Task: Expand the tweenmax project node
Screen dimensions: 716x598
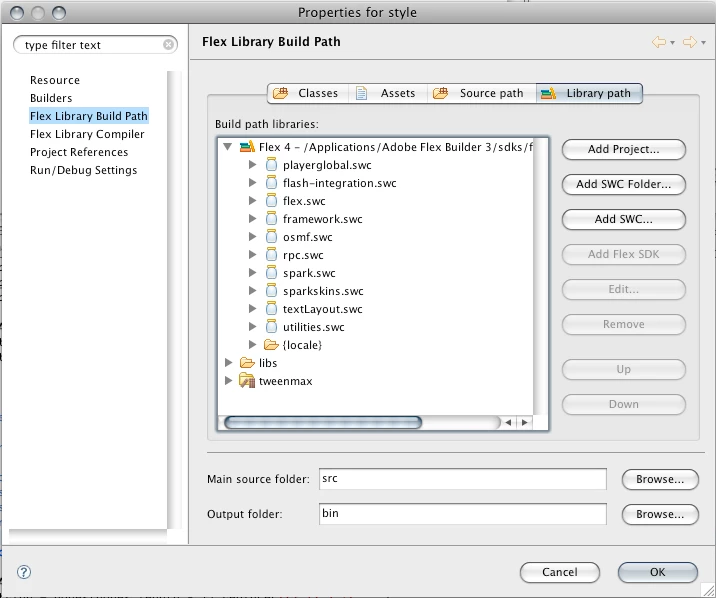Action: point(228,381)
